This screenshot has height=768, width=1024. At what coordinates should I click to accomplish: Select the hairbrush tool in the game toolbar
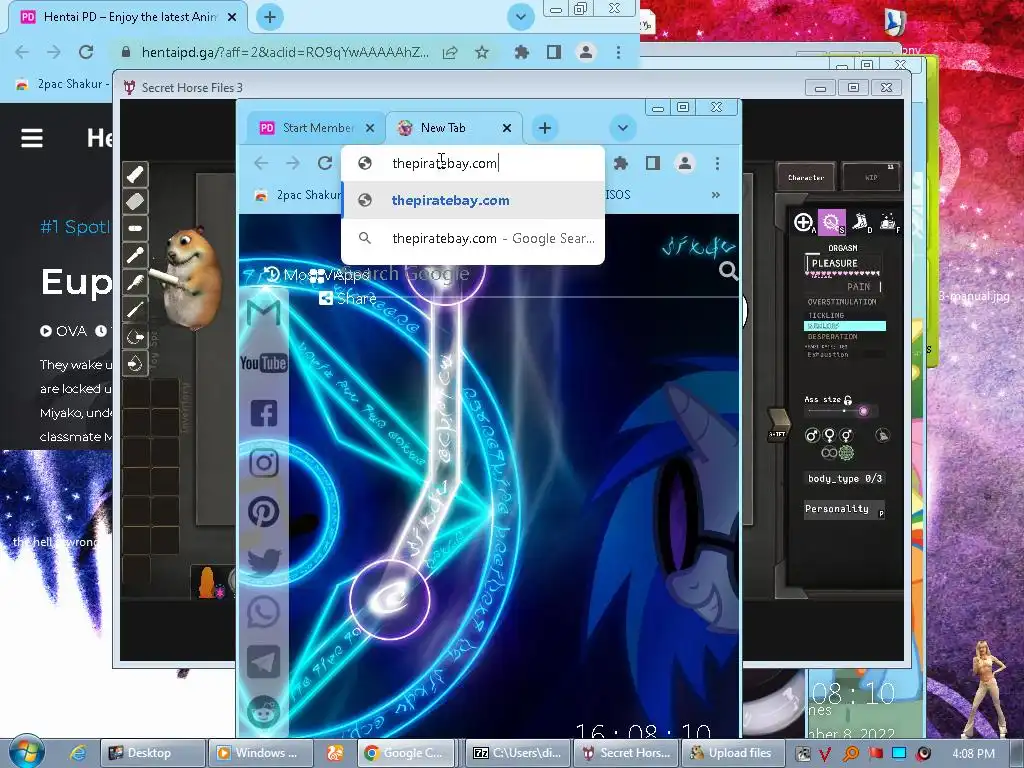click(135, 282)
